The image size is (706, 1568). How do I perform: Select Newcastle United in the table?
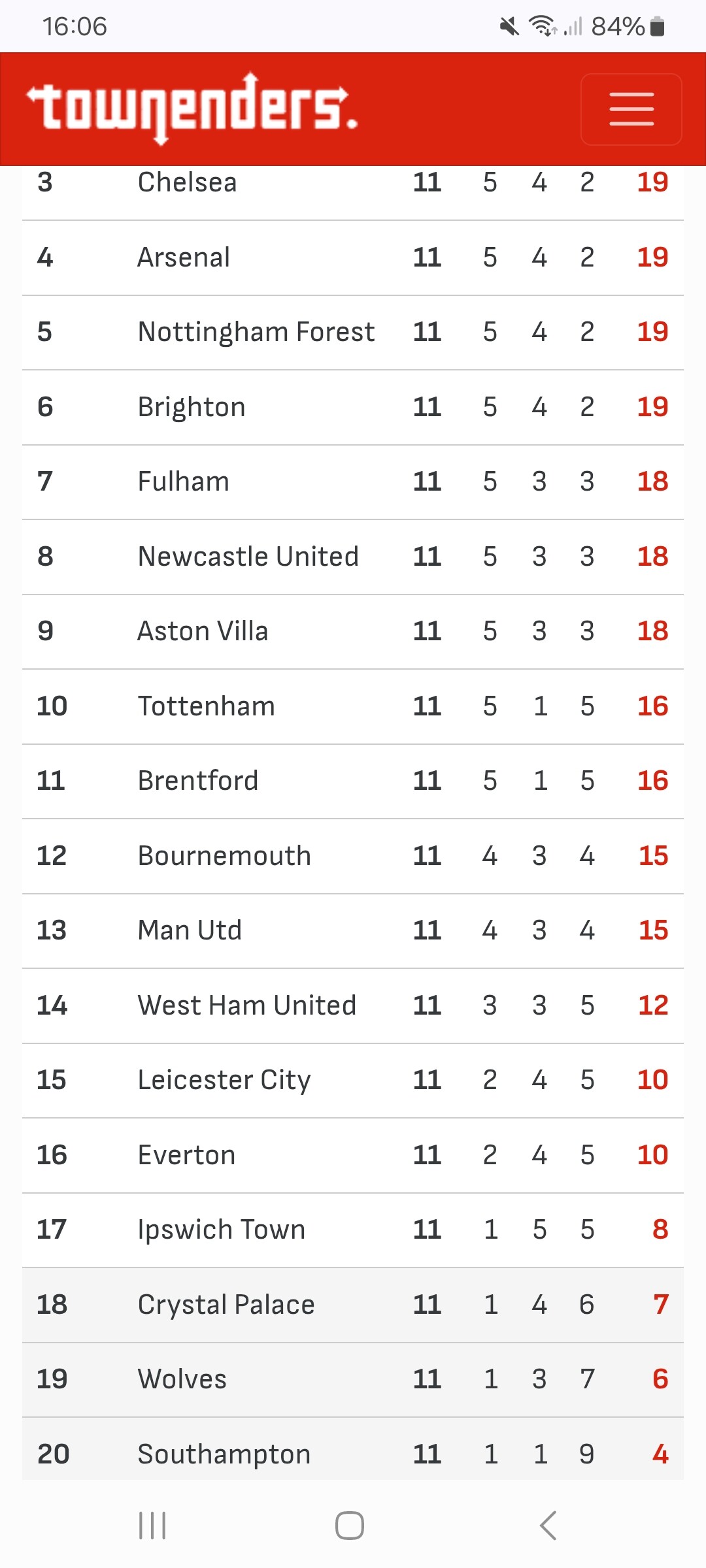(x=248, y=557)
